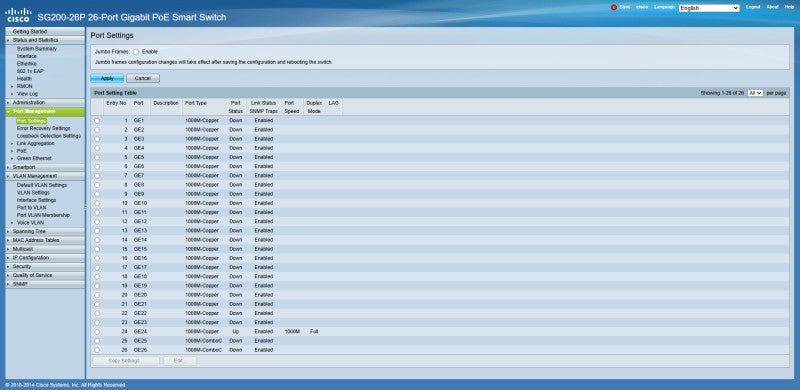The width and height of the screenshot is (800, 390).
Task: Click the Apply button
Action: pyautogui.click(x=107, y=79)
